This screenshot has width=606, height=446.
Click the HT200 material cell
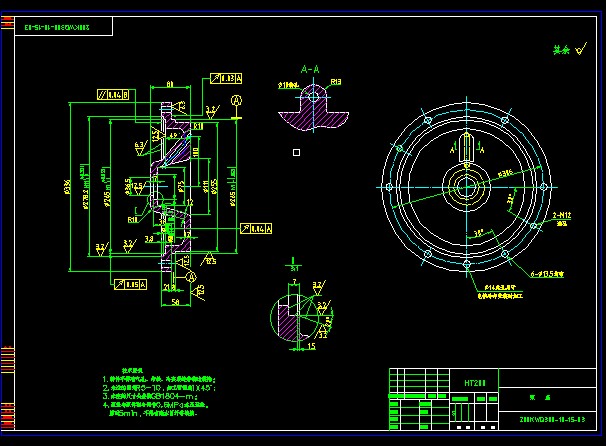[475, 383]
